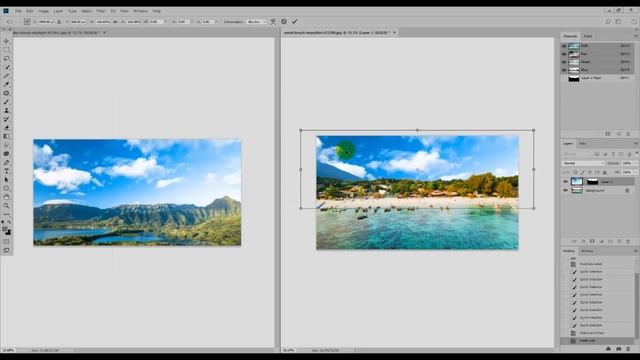Select the Eraser tool
The height and width of the screenshot is (360, 640).
pyautogui.click(x=6, y=128)
